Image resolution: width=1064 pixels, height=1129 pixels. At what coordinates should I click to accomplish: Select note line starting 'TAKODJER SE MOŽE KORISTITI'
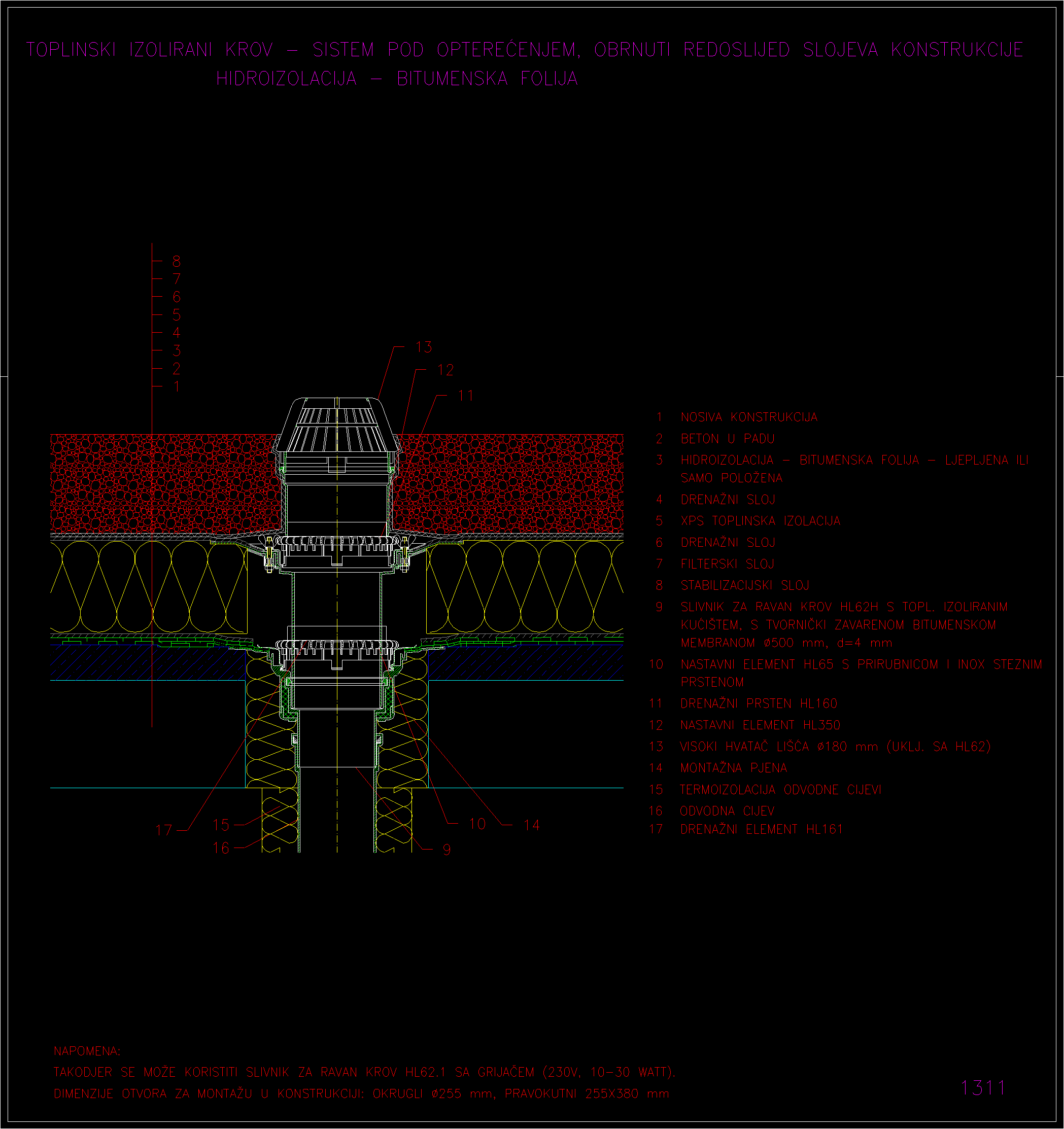click(x=365, y=1073)
